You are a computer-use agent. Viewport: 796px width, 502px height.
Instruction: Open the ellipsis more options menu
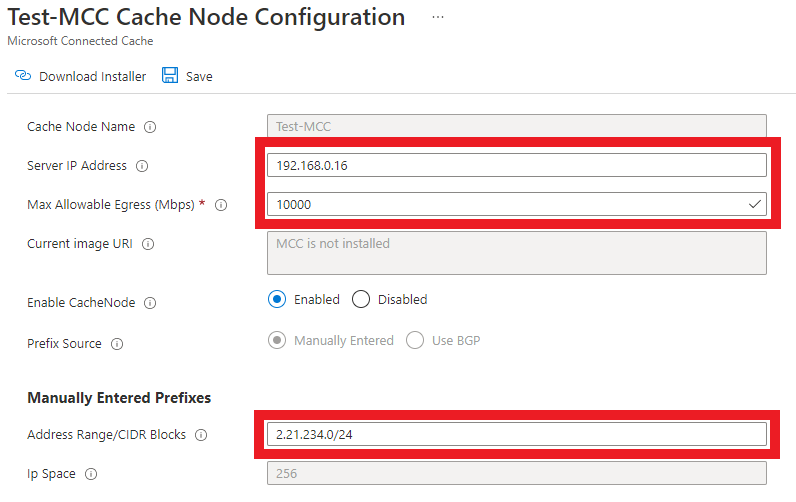(437, 18)
